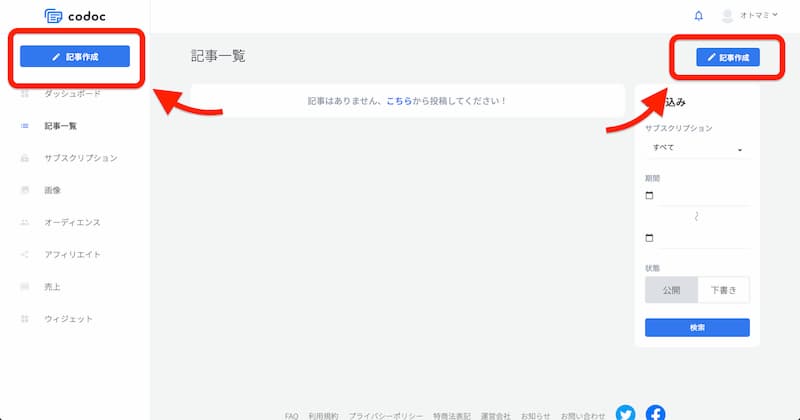Click the end date calendar icon
The image size is (800, 420).
coord(649,238)
